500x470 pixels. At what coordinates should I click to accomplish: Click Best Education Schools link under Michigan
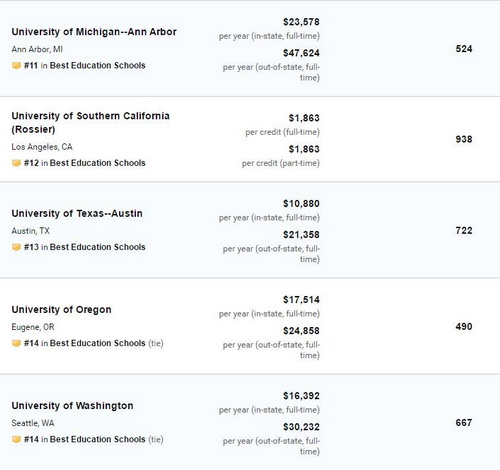point(98,65)
